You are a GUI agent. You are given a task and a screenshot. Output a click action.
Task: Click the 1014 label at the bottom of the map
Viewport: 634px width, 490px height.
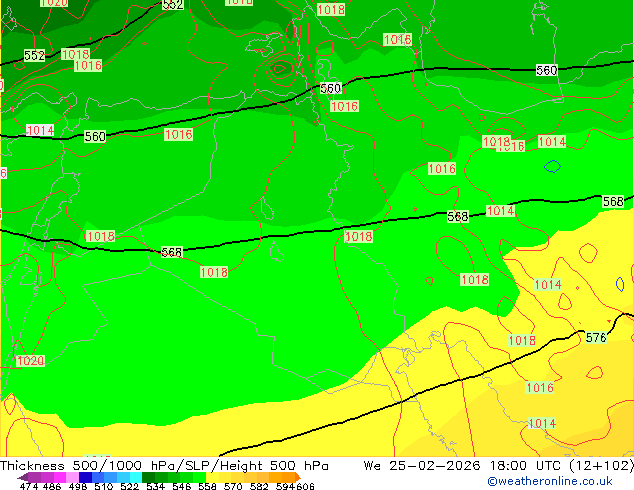[542, 423]
